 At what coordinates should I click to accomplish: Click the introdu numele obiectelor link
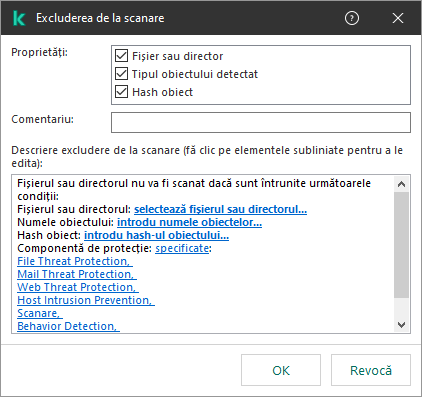(x=189, y=222)
